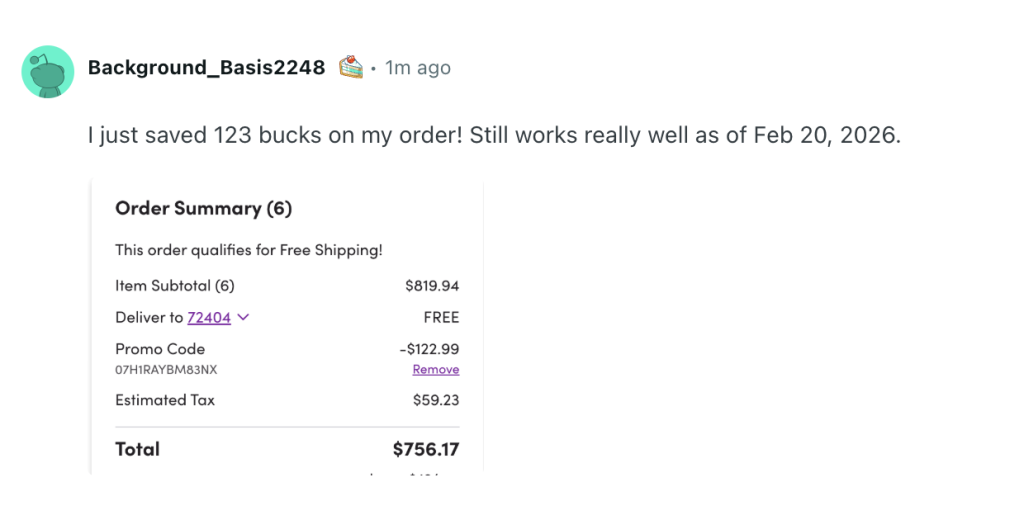Click the green Reddit avatar icon
1024x520 pixels.
tap(48, 71)
